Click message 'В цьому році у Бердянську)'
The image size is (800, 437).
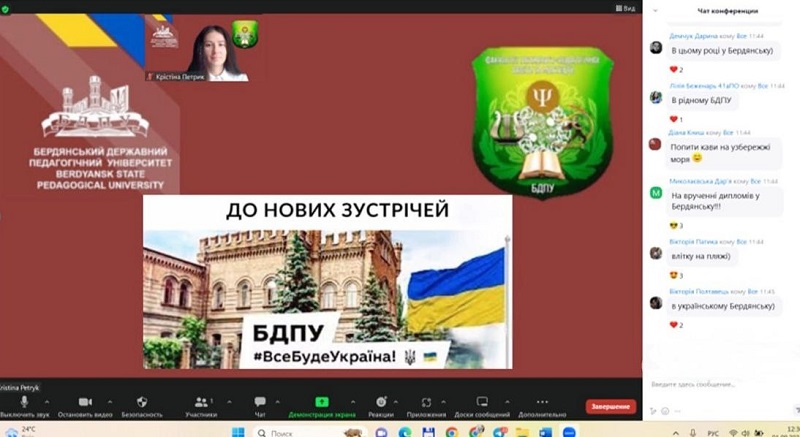pos(722,50)
